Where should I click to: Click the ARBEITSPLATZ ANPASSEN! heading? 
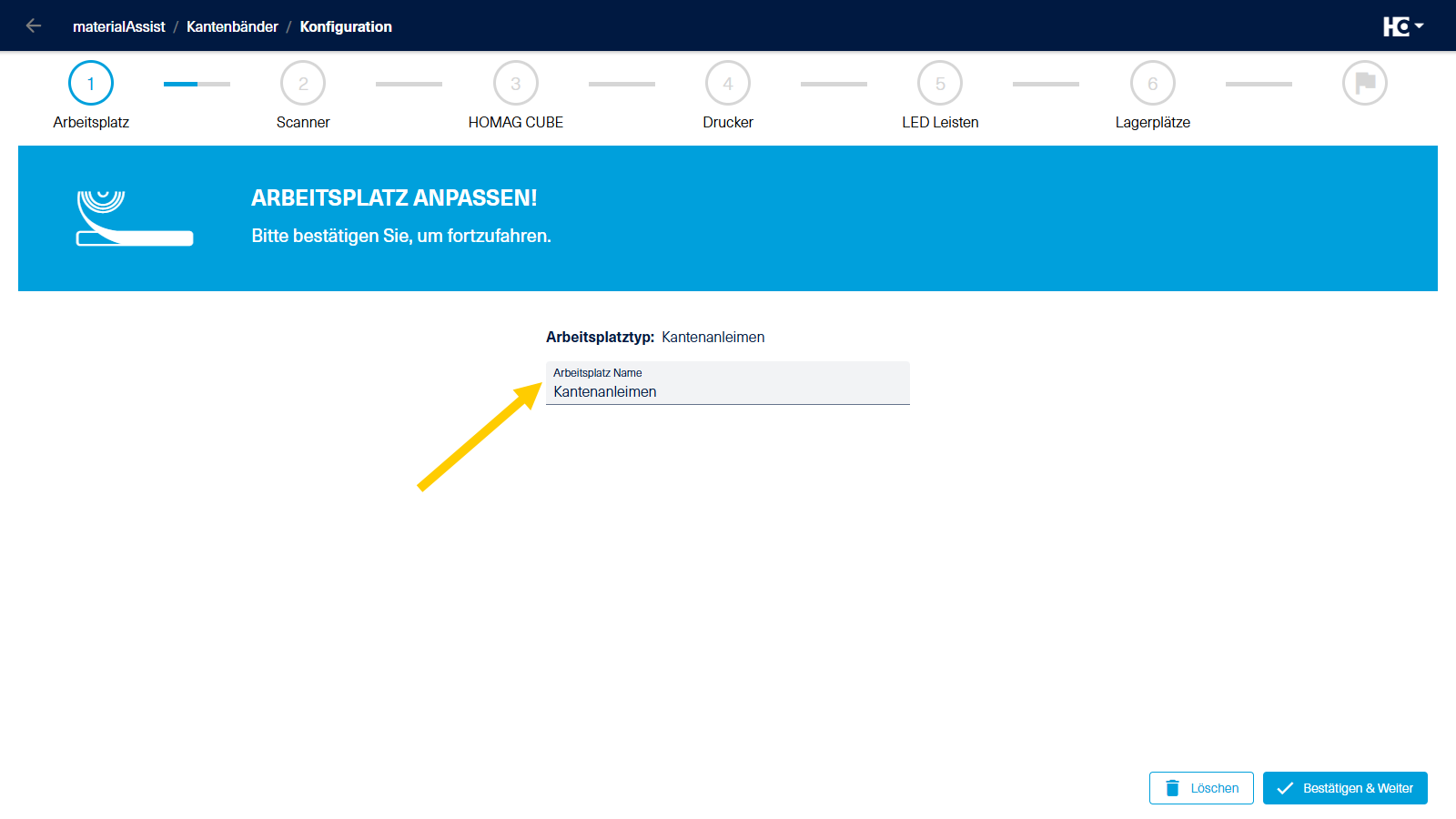pos(394,197)
